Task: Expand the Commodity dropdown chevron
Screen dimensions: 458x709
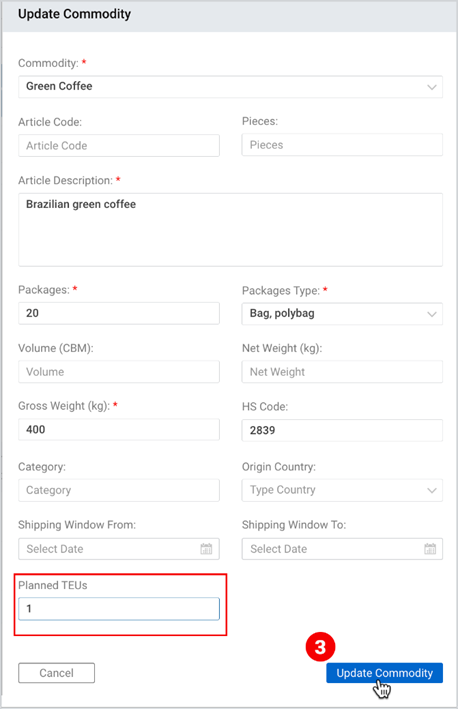Action: 432,87
